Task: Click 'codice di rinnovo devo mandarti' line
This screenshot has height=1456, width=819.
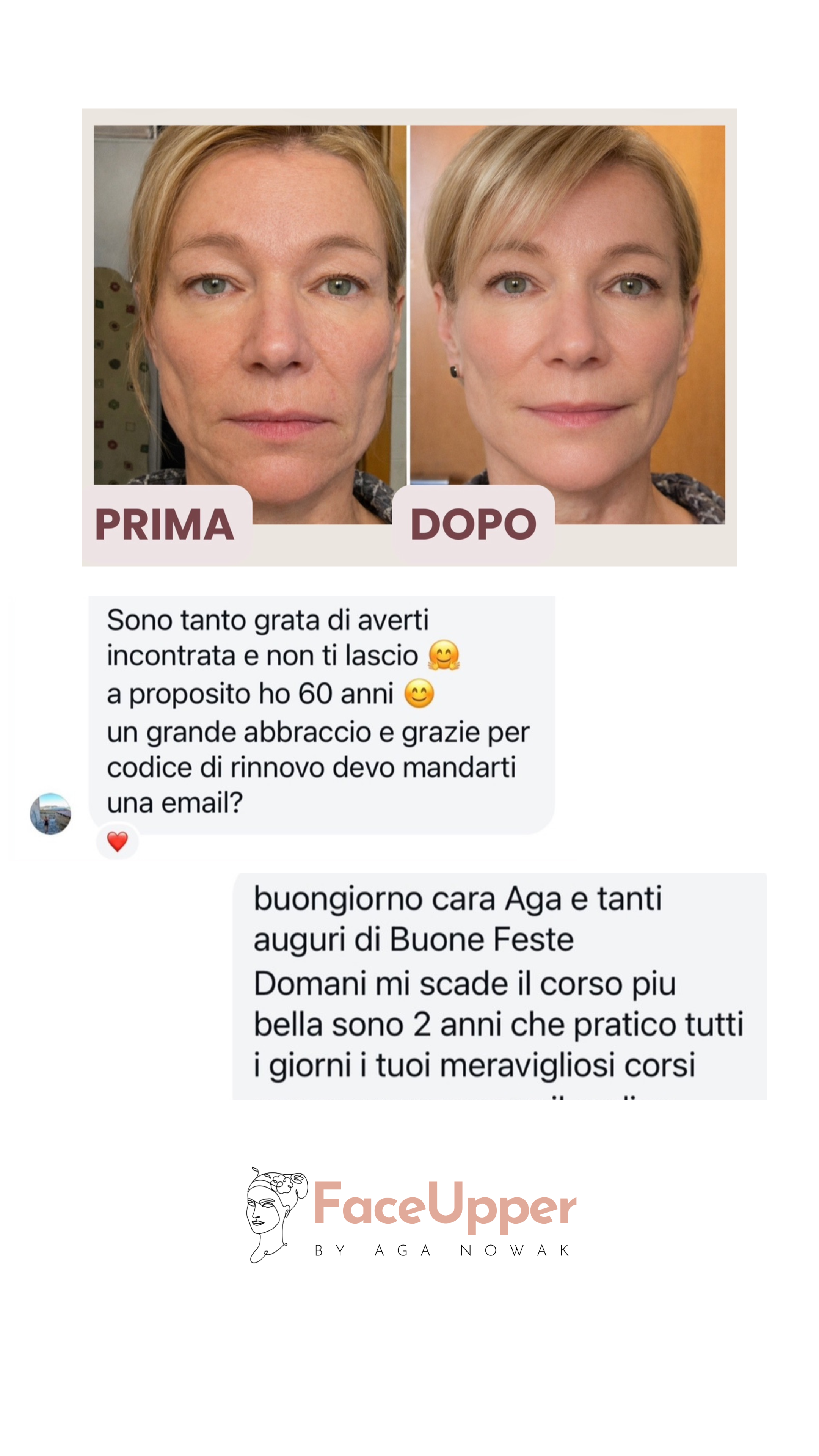Action: (311, 767)
